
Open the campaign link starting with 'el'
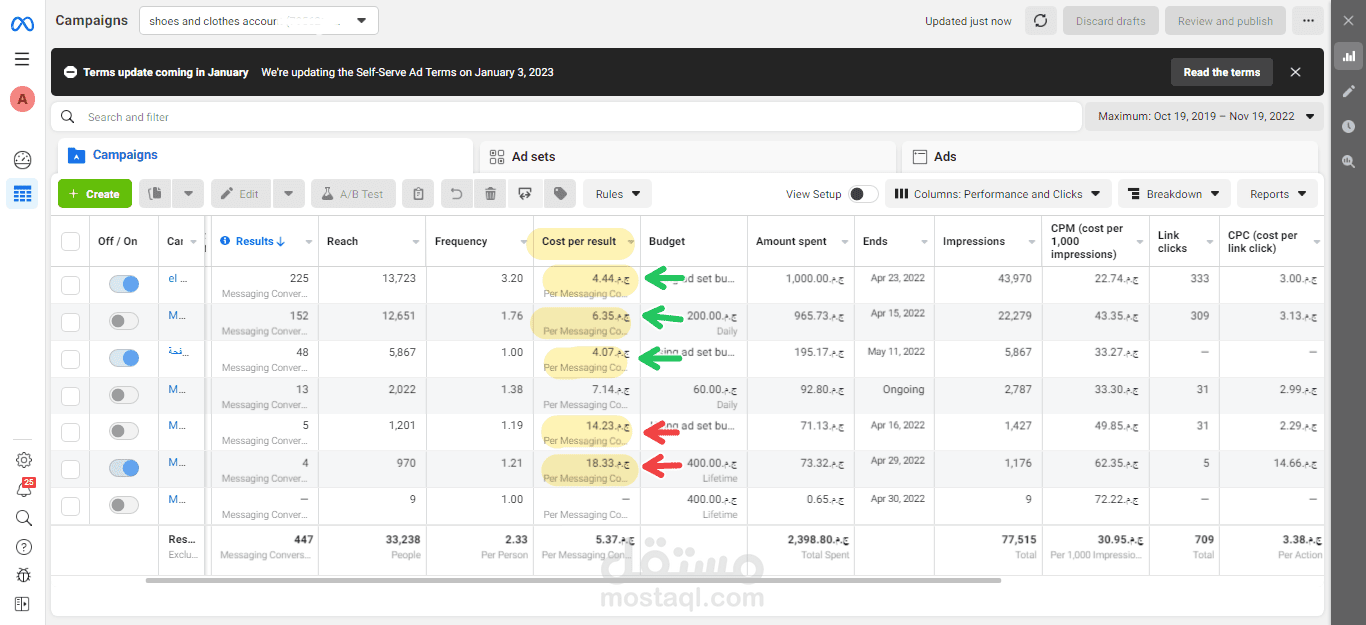[178, 278]
